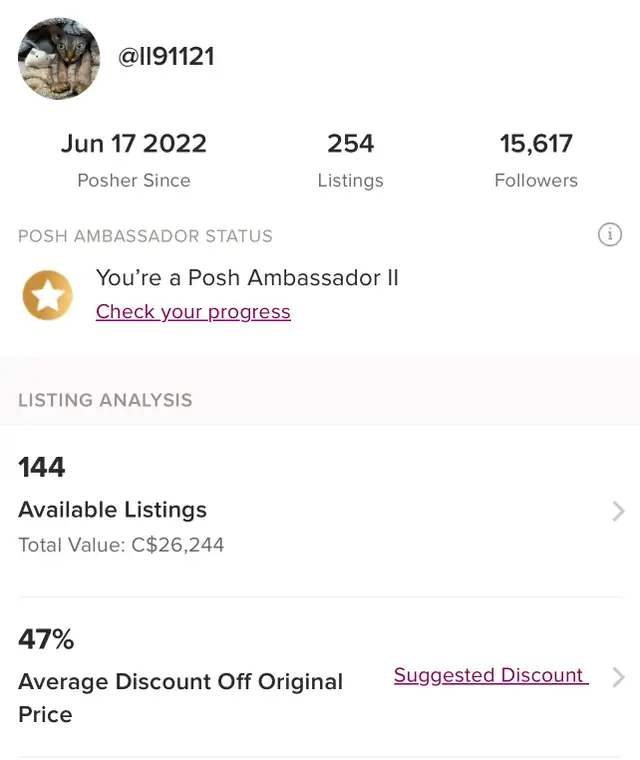Open the @ll91121 username profile
The width and height of the screenshot is (640, 760).
(x=166, y=56)
